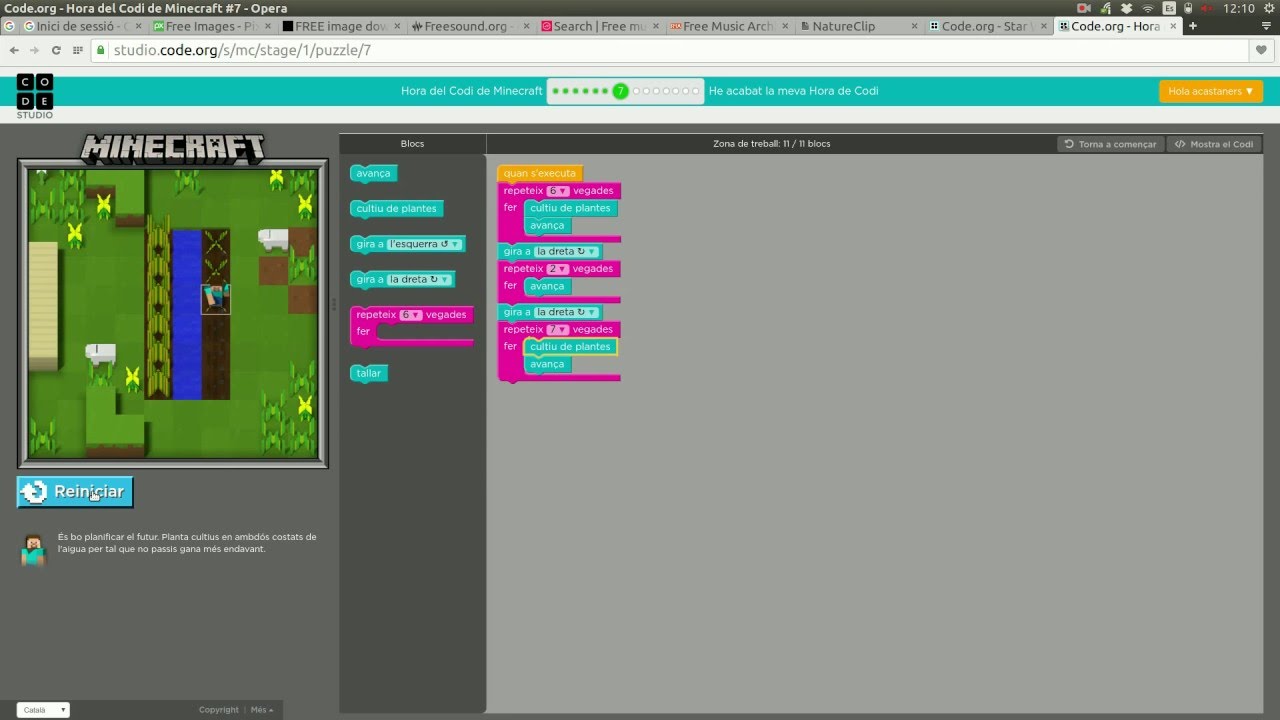The width and height of the screenshot is (1280, 720).
Task: Click the browser forward arrow
Action: [35, 50]
